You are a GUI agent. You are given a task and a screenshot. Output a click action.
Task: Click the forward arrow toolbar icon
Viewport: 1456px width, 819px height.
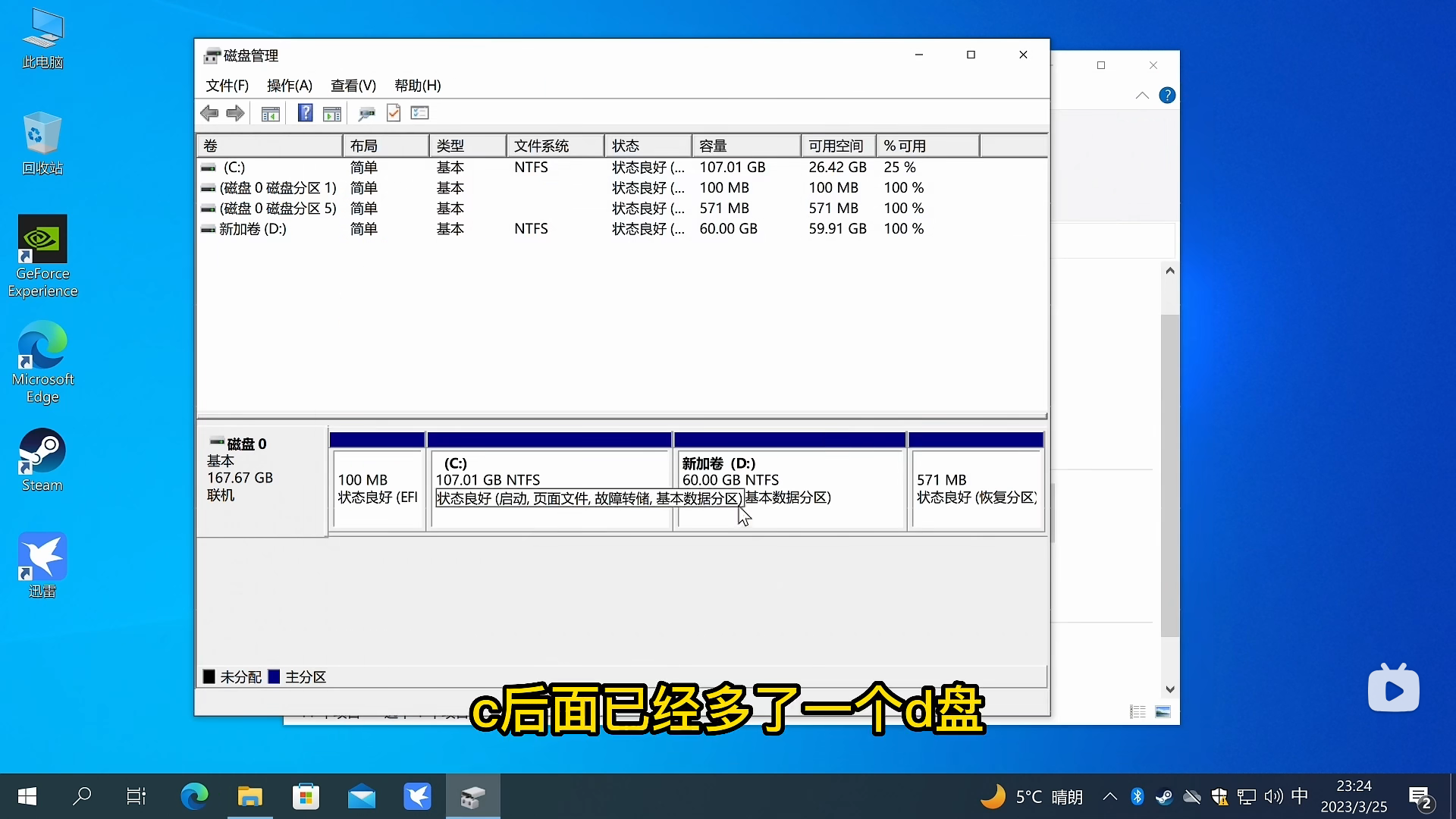click(x=235, y=114)
